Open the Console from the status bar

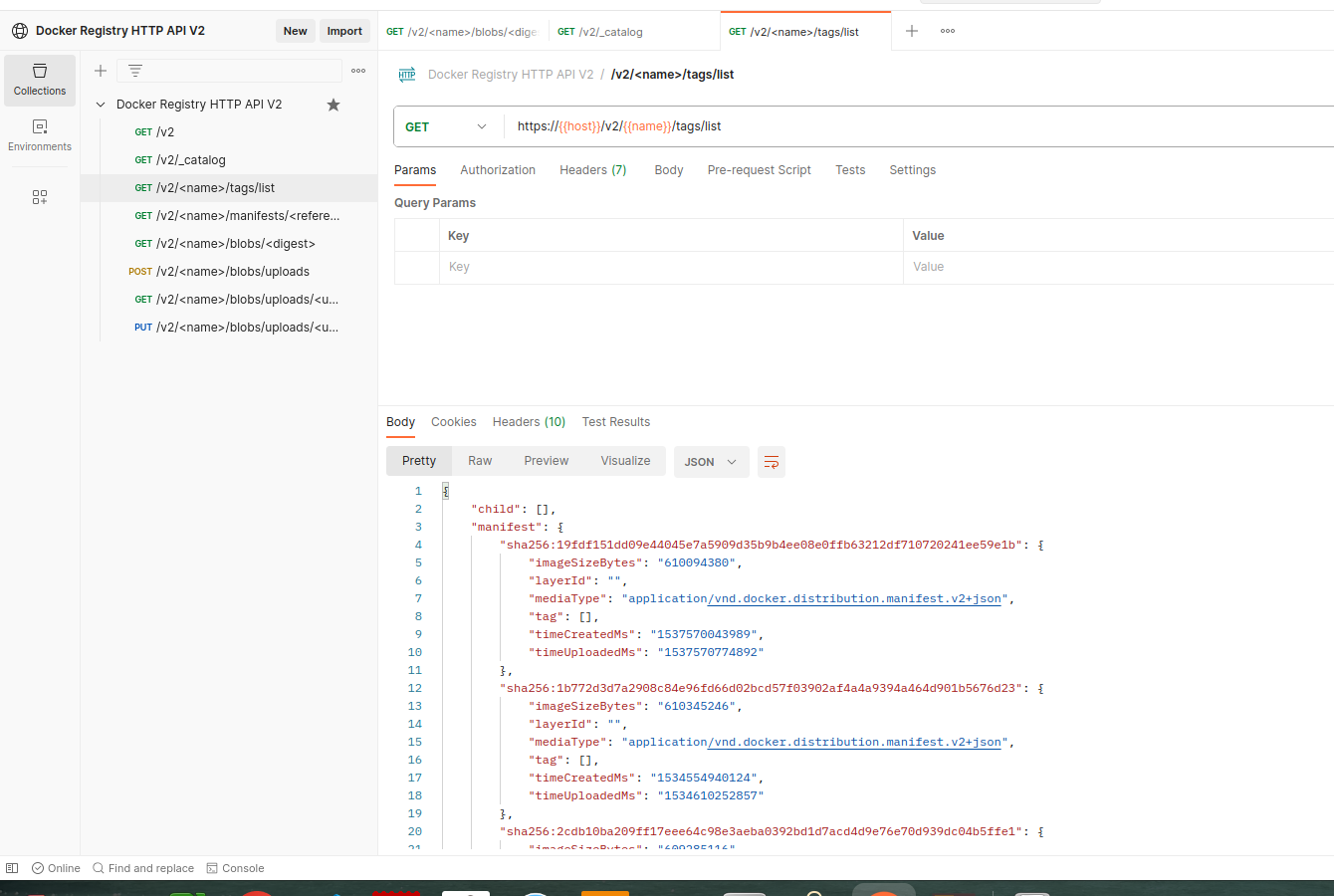tap(236, 868)
